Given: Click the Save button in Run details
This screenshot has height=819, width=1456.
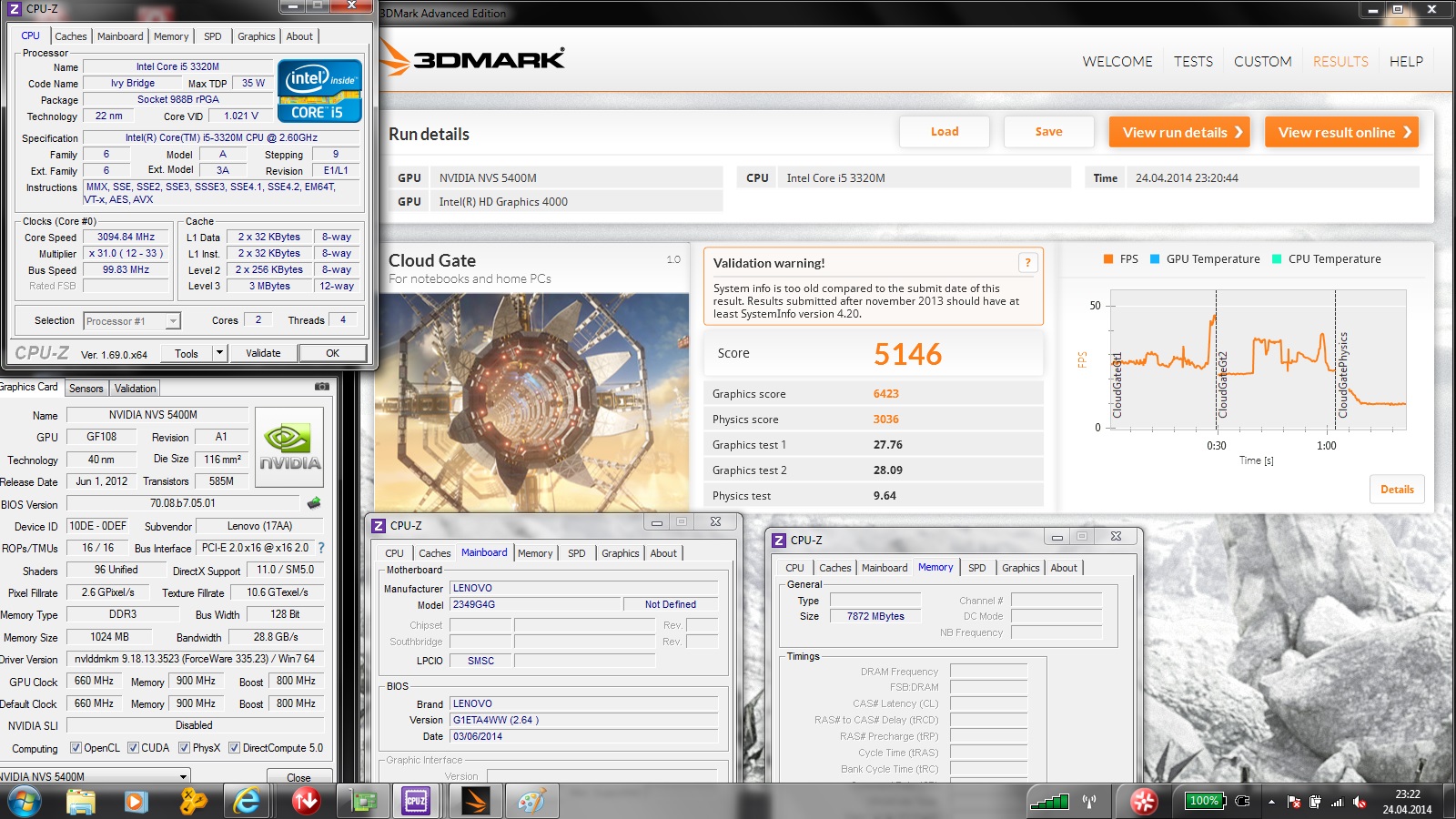Looking at the screenshot, I should click(x=1048, y=132).
